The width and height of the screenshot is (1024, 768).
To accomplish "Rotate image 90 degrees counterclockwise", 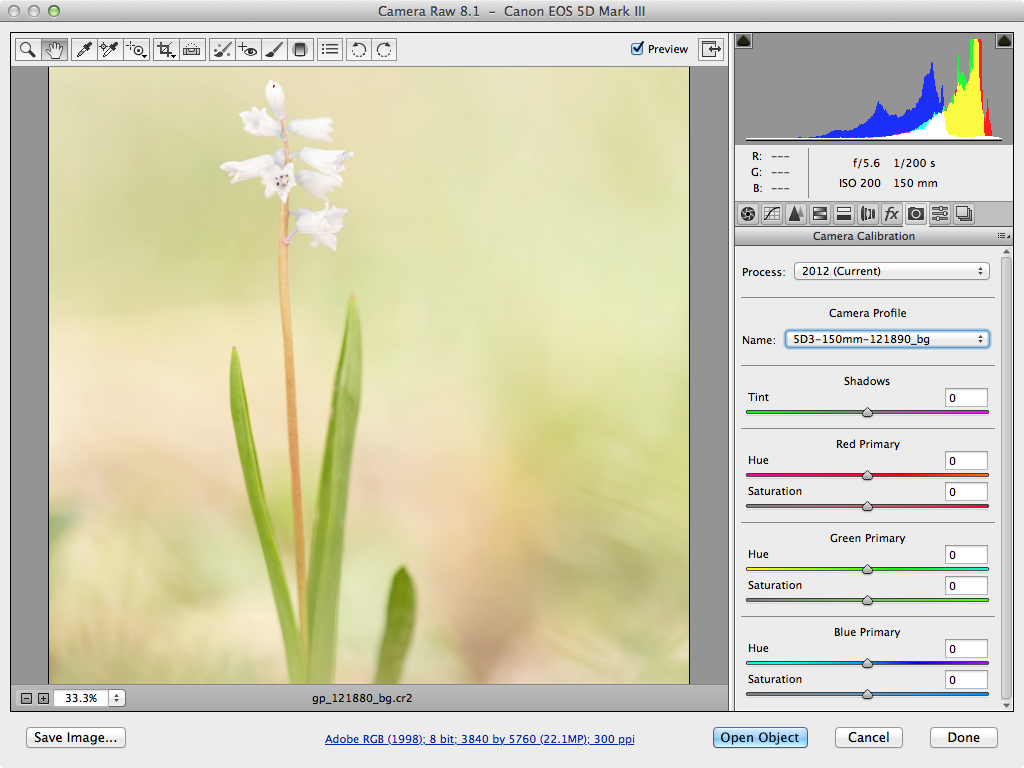I will pos(359,50).
